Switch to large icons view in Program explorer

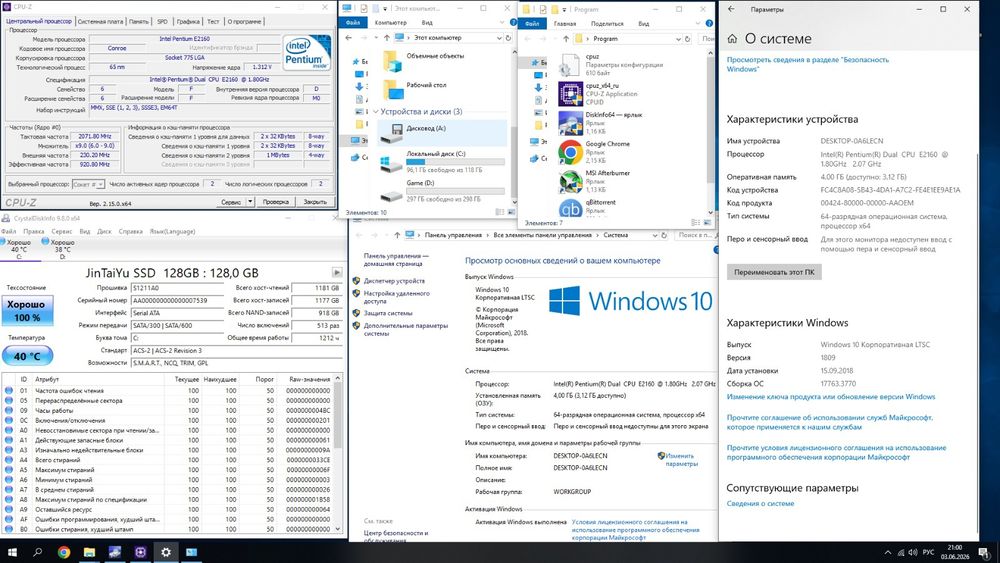click(x=707, y=223)
